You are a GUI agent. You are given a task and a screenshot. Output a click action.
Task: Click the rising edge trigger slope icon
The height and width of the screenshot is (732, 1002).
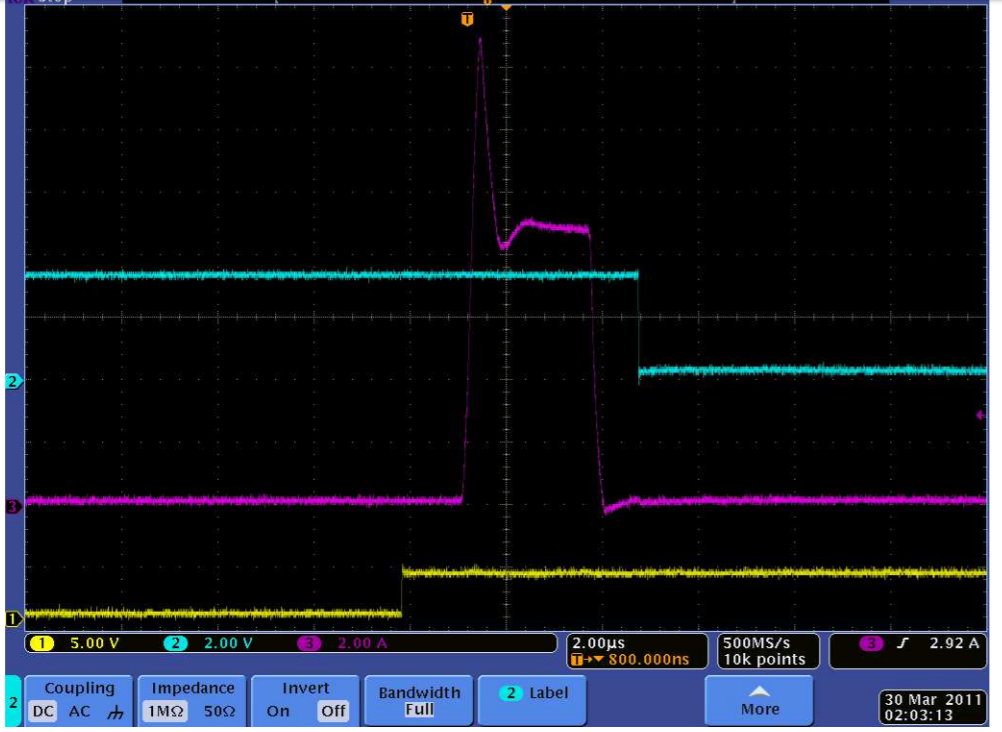pos(902,643)
